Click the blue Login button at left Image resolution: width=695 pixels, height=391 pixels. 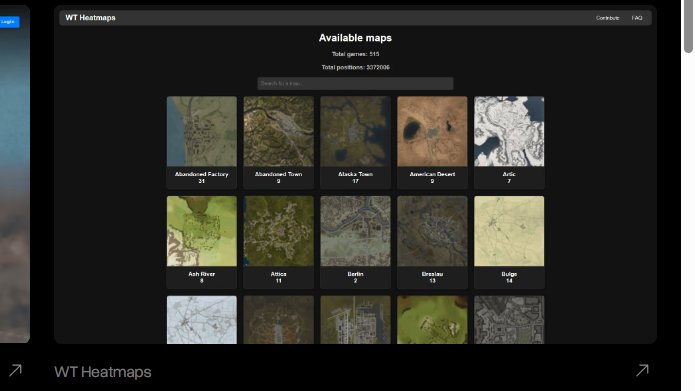[9, 22]
